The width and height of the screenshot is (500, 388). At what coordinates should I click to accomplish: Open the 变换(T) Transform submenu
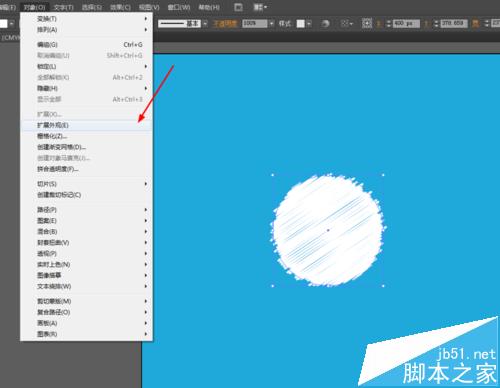point(87,19)
